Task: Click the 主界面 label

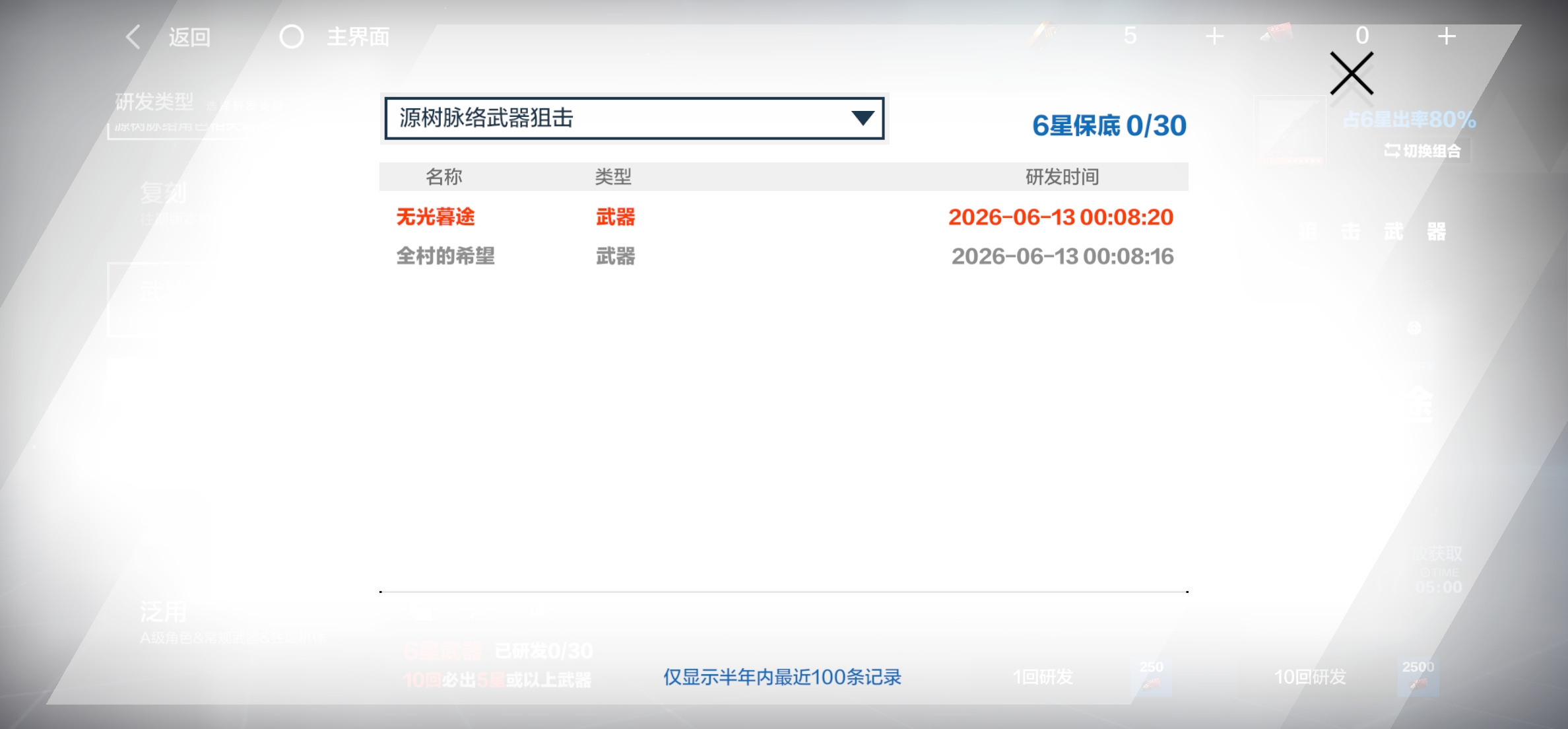Action: [x=358, y=37]
